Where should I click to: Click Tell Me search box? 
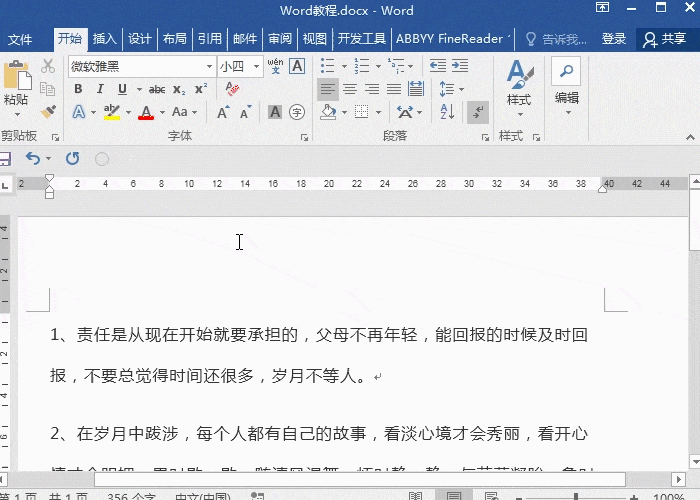[x=556, y=39]
